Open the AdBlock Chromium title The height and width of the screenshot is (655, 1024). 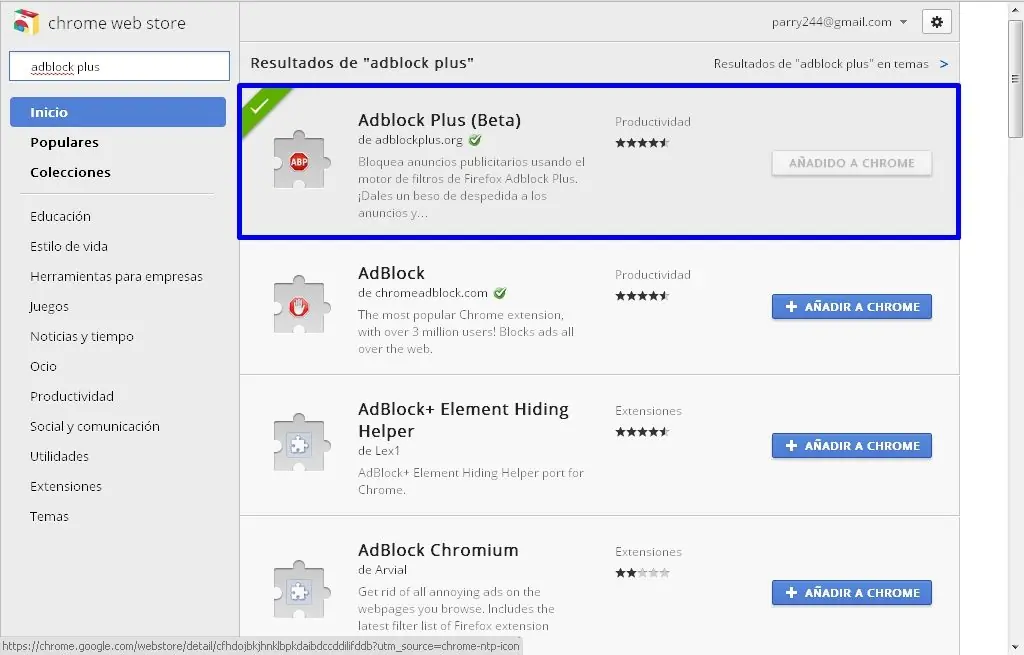pos(438,550)
